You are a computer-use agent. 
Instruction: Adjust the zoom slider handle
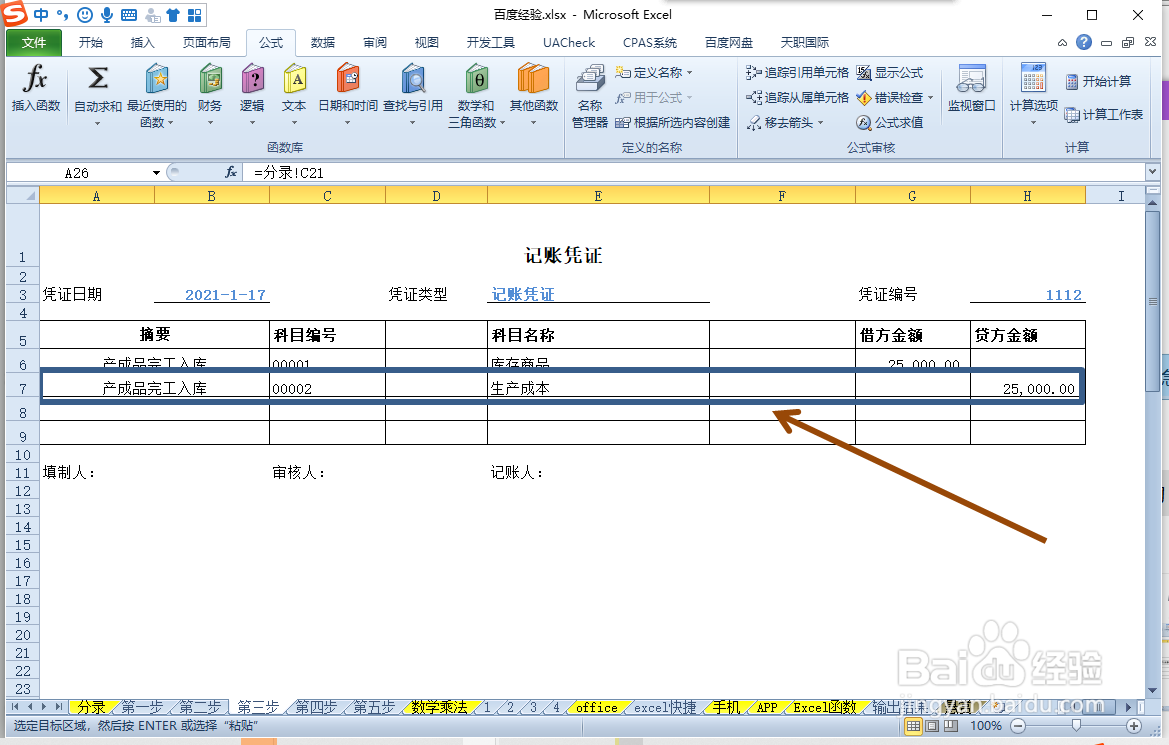tap(1077, 726)
